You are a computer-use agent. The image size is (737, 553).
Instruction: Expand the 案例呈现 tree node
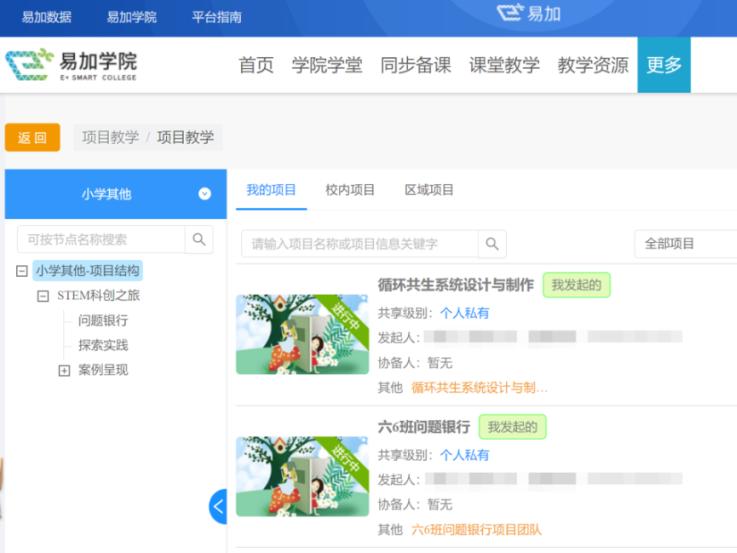pos(64,370)
